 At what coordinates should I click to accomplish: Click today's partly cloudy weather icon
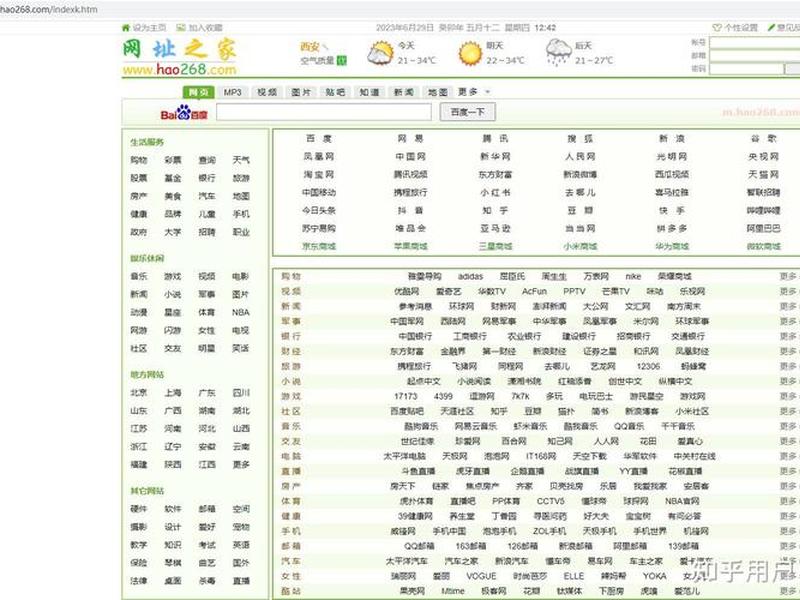click(x=381, y=53)
